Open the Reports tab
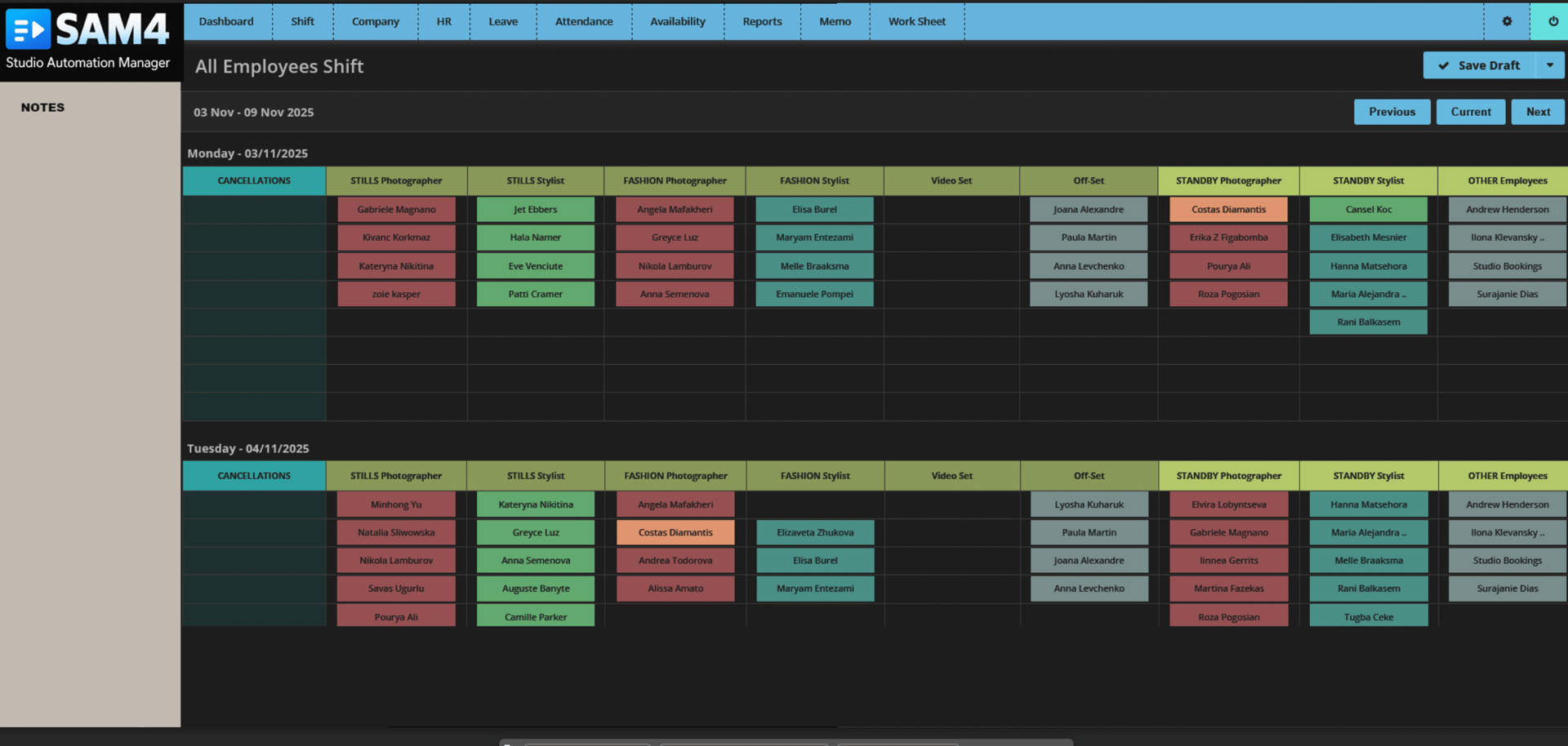Image resolution: width=1568 pixels, height=746 pixels. [x=761, y=21]
